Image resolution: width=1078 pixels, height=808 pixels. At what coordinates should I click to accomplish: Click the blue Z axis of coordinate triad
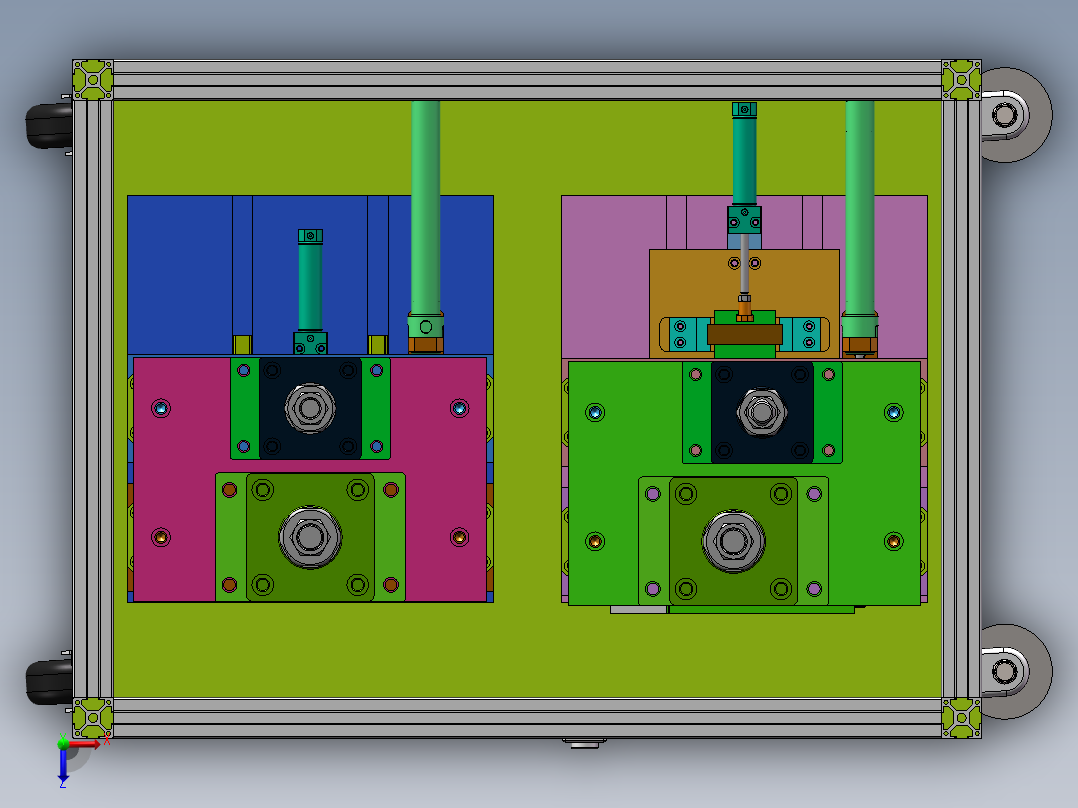63,765
